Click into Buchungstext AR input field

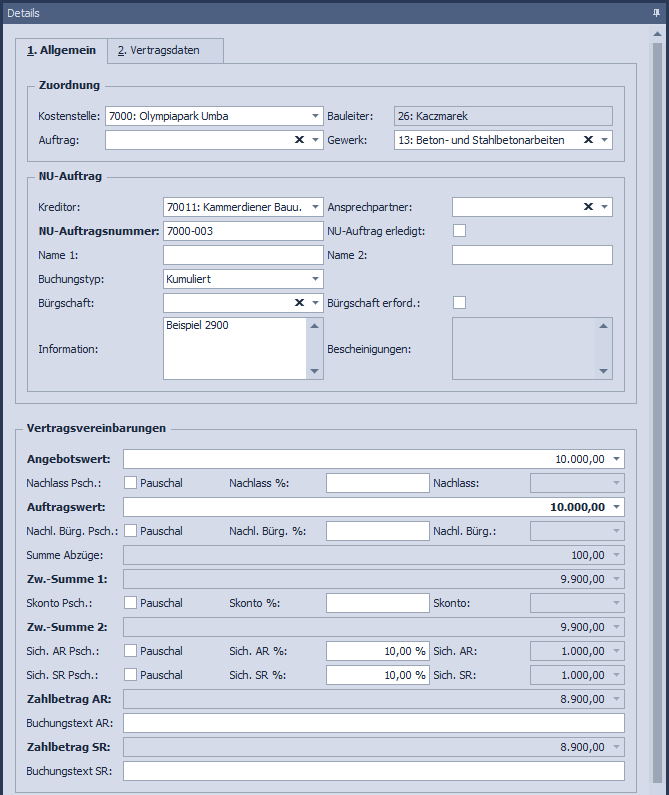373,723
